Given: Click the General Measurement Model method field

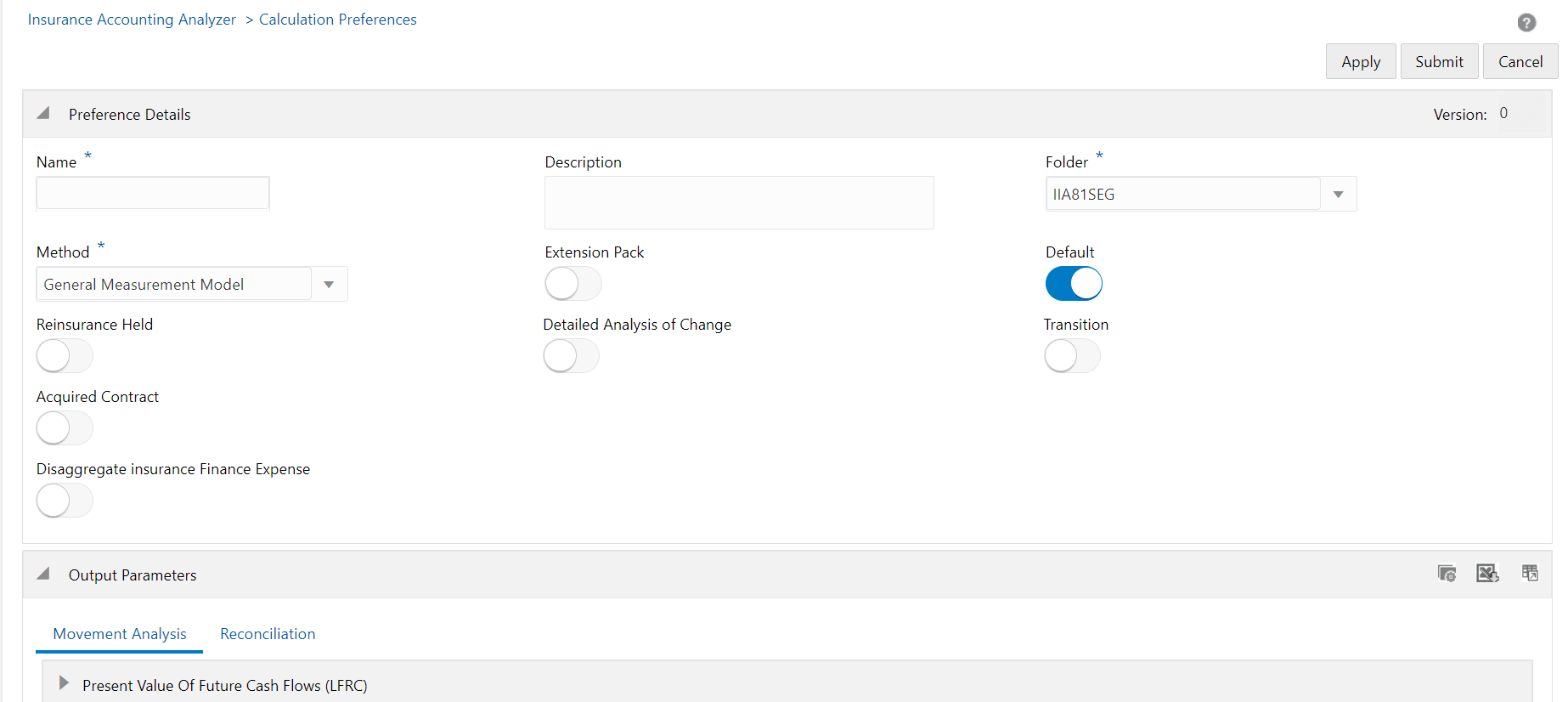Looking at the screenshot, I should coord(174,285).
